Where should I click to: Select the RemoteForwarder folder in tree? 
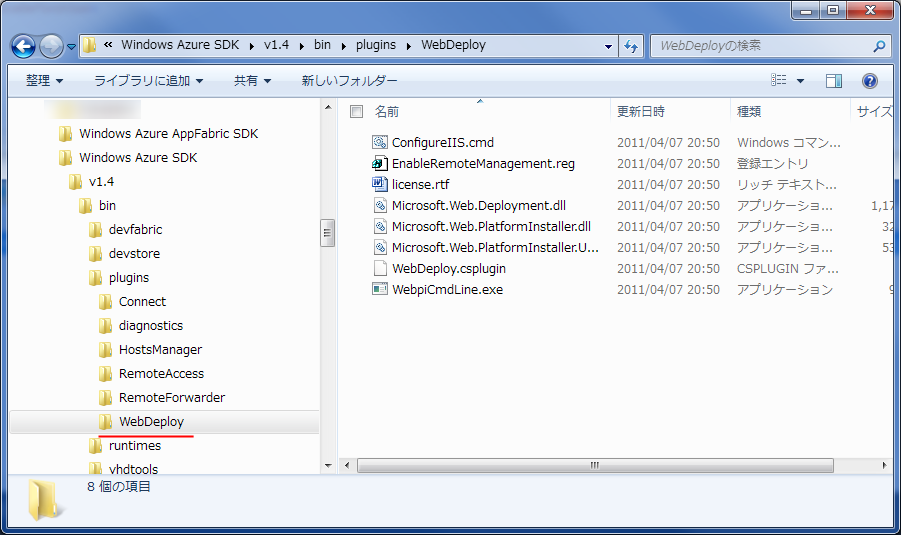point(172,398)
